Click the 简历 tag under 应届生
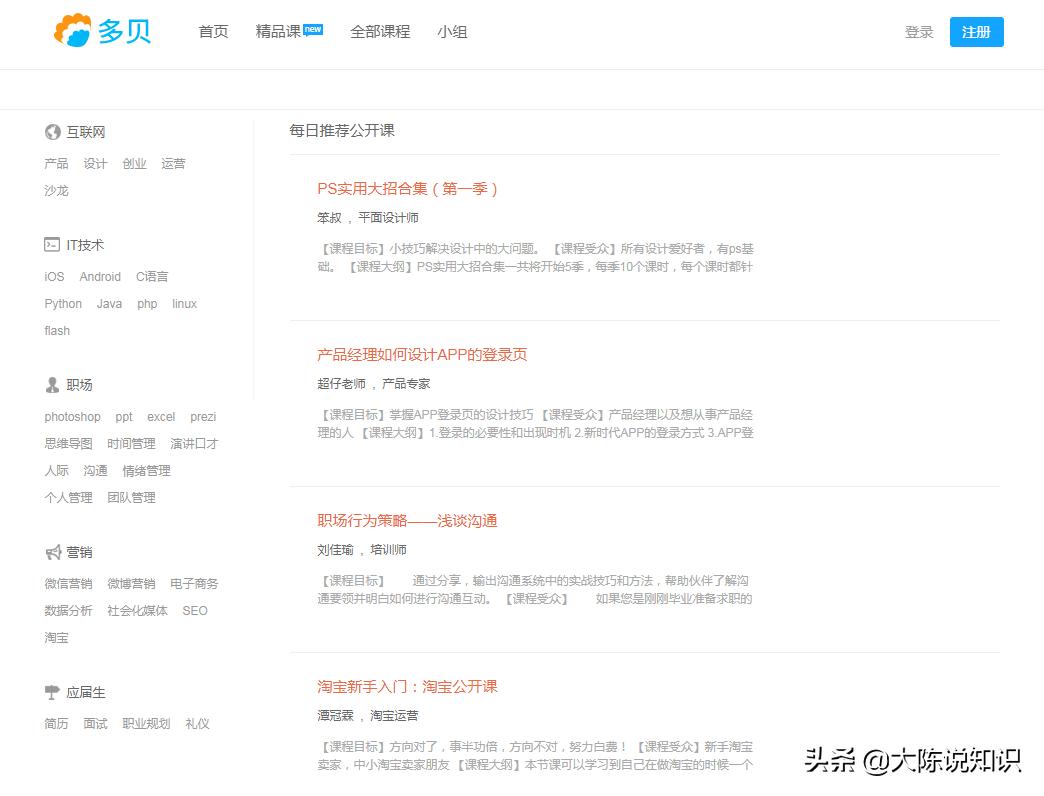1044x796 pixels. (56, 723)
